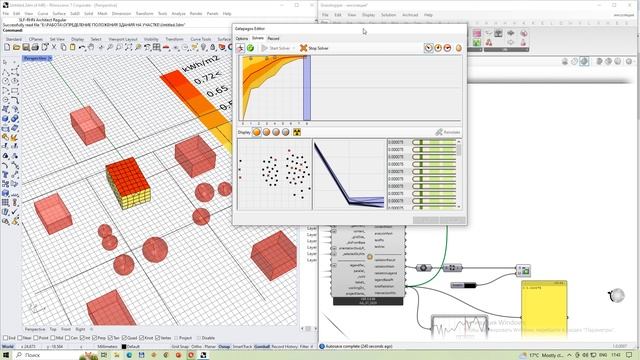
Task: Select first orange Display sphere in Galapagos
Action: (257, 132)
